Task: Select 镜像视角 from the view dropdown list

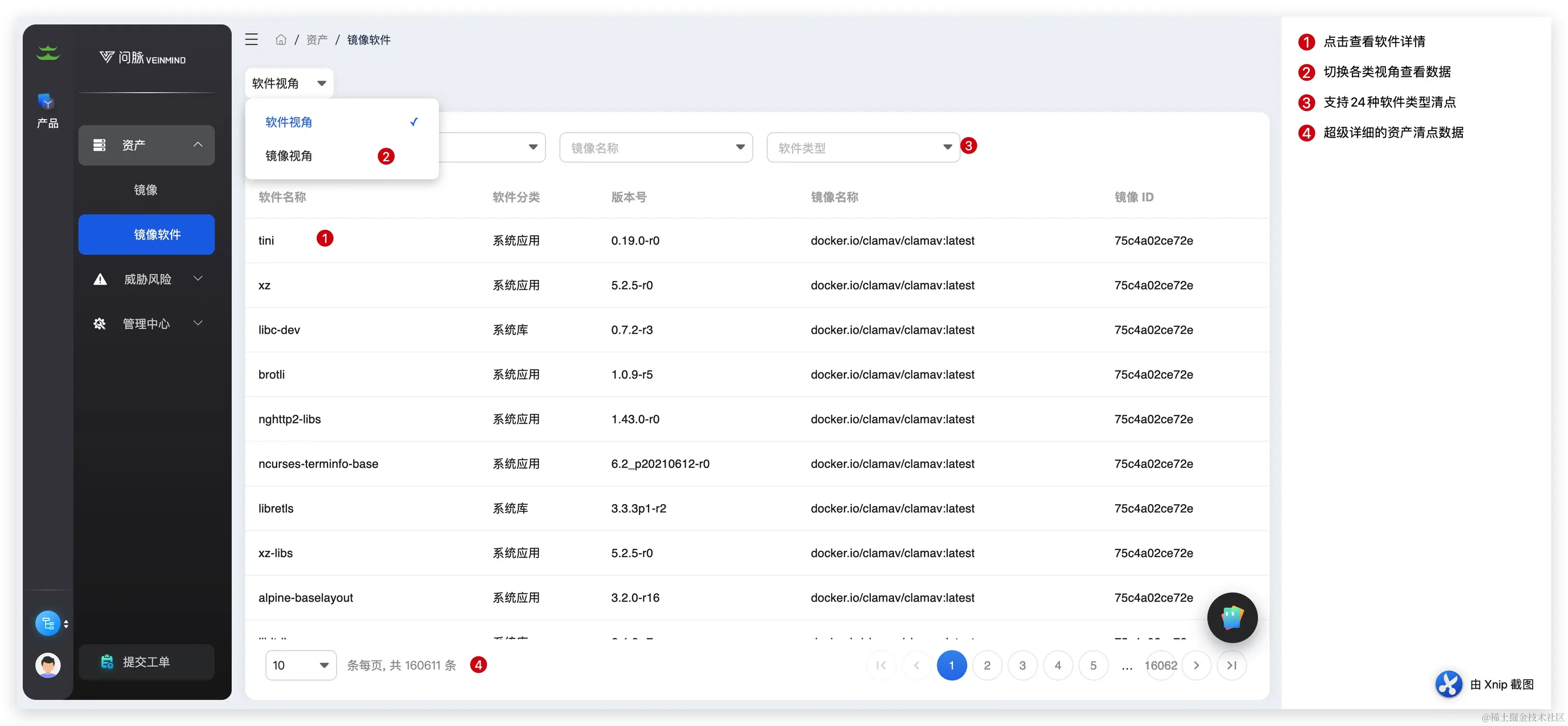Action: 290,156
